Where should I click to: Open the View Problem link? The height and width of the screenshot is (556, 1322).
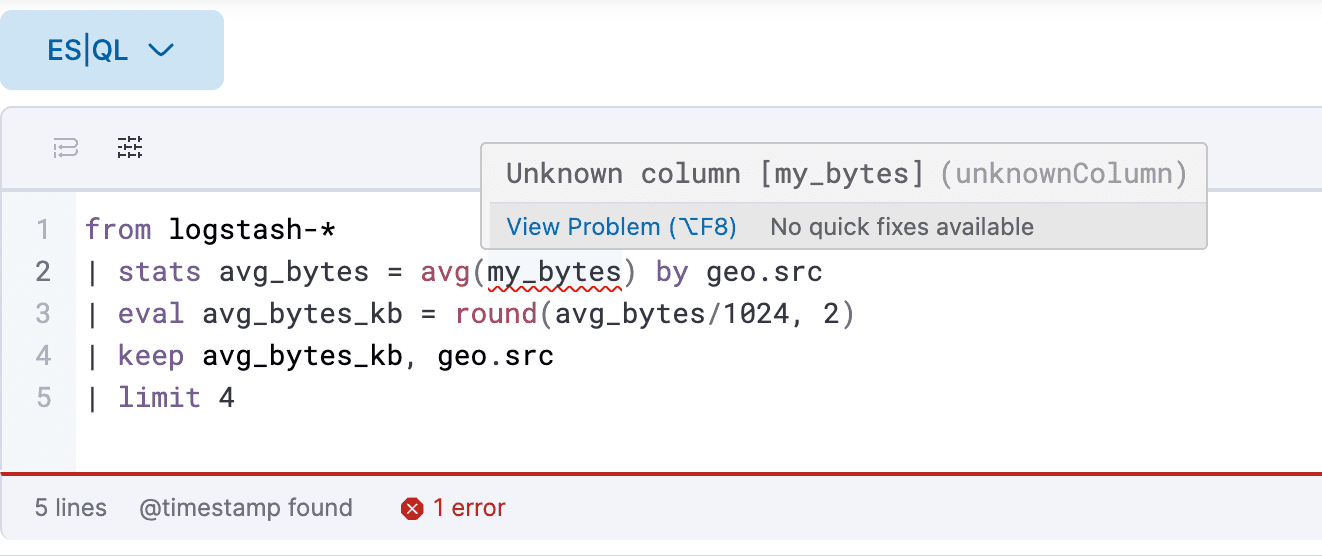point(621,227)
